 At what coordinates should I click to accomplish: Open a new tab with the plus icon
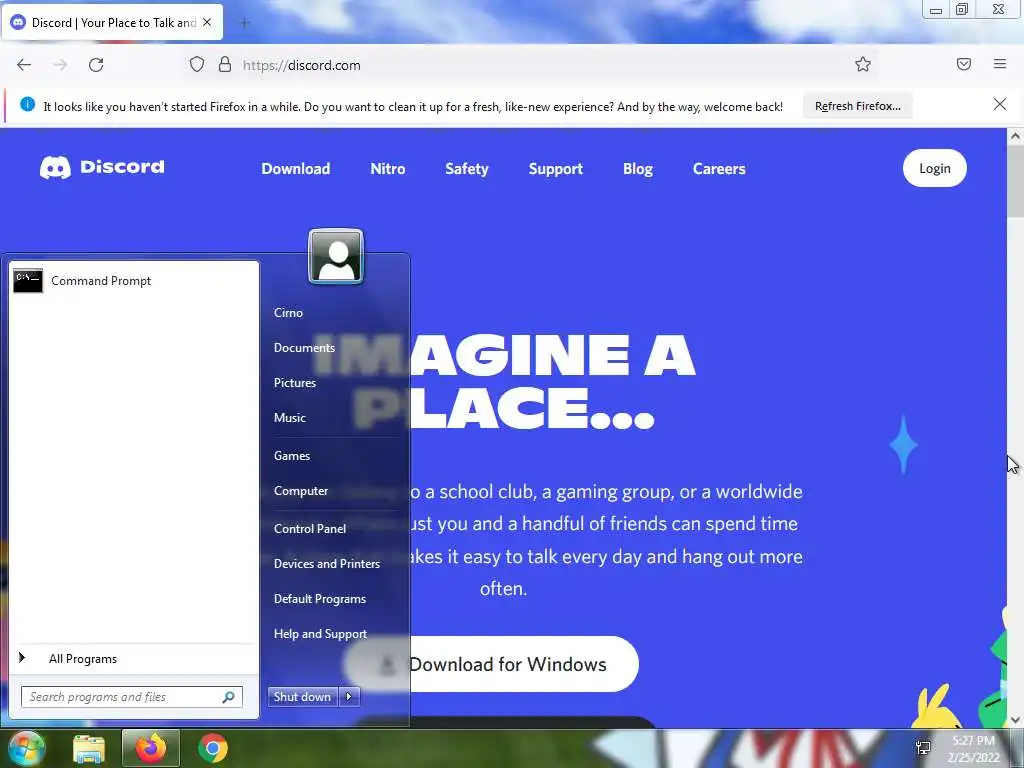244,23
